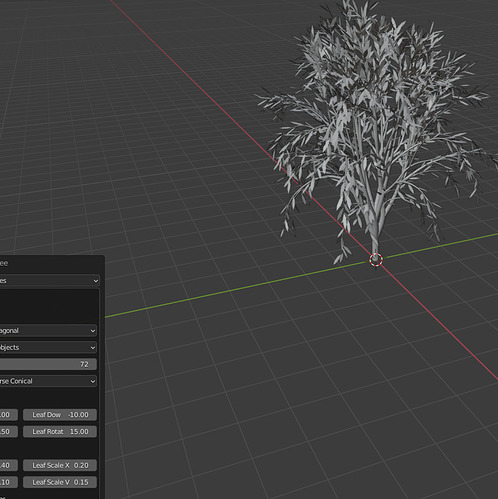Image resolution: width=498 pixels, height=499 pixels.
Task: Select the tree trunk above the cursor
Action: (x=375, y=237)
